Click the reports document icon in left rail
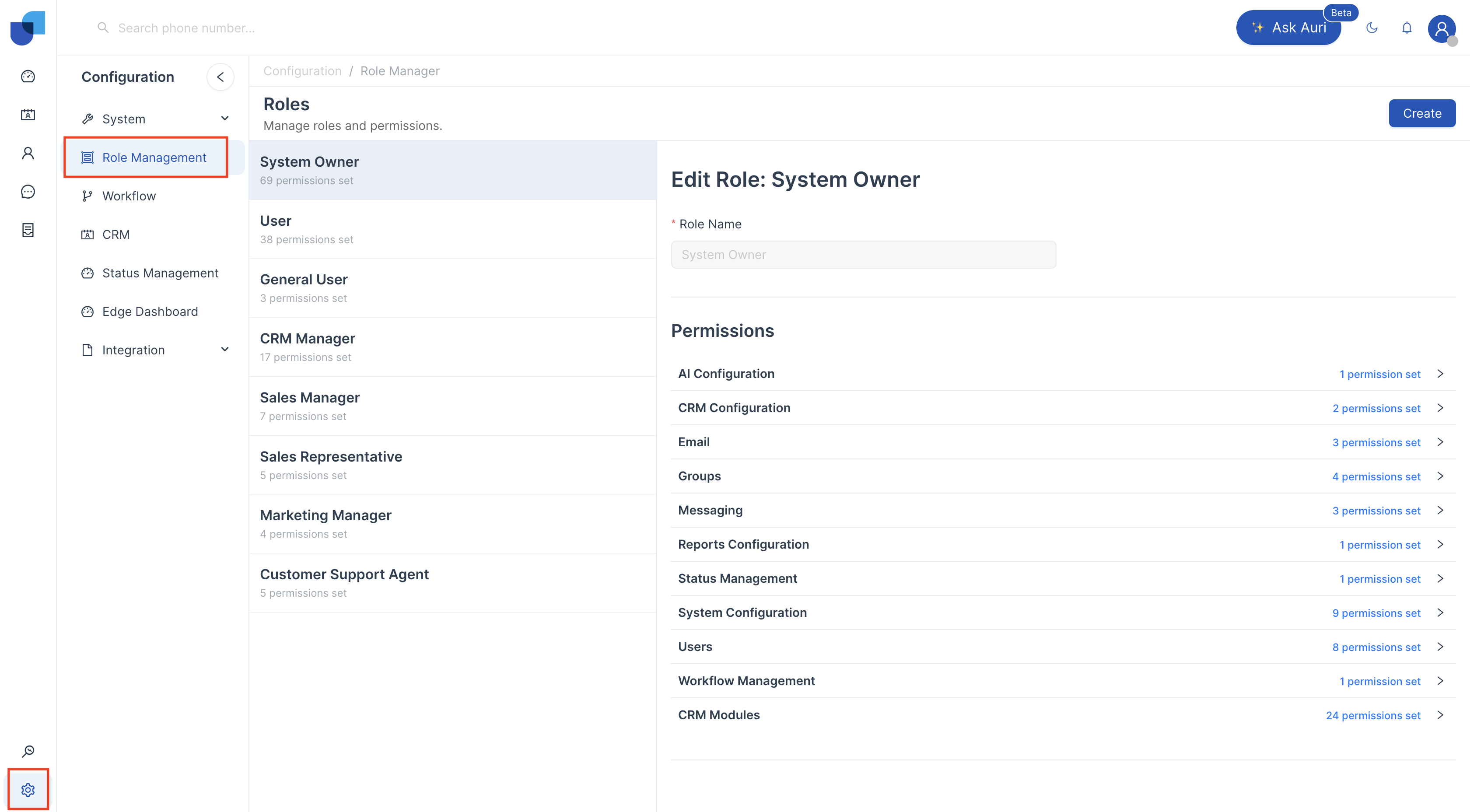The width and height of the screenshot is (1470, 812). 28,230
